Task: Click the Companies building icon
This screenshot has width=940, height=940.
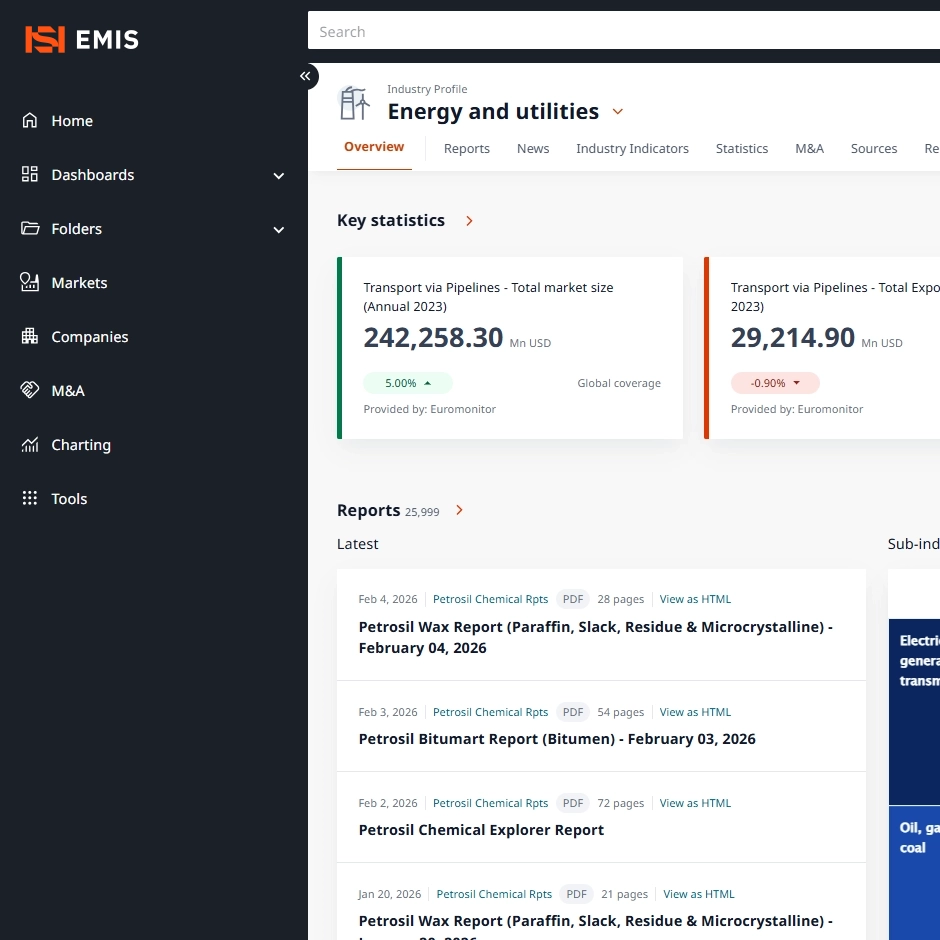Action: [30, 337]
